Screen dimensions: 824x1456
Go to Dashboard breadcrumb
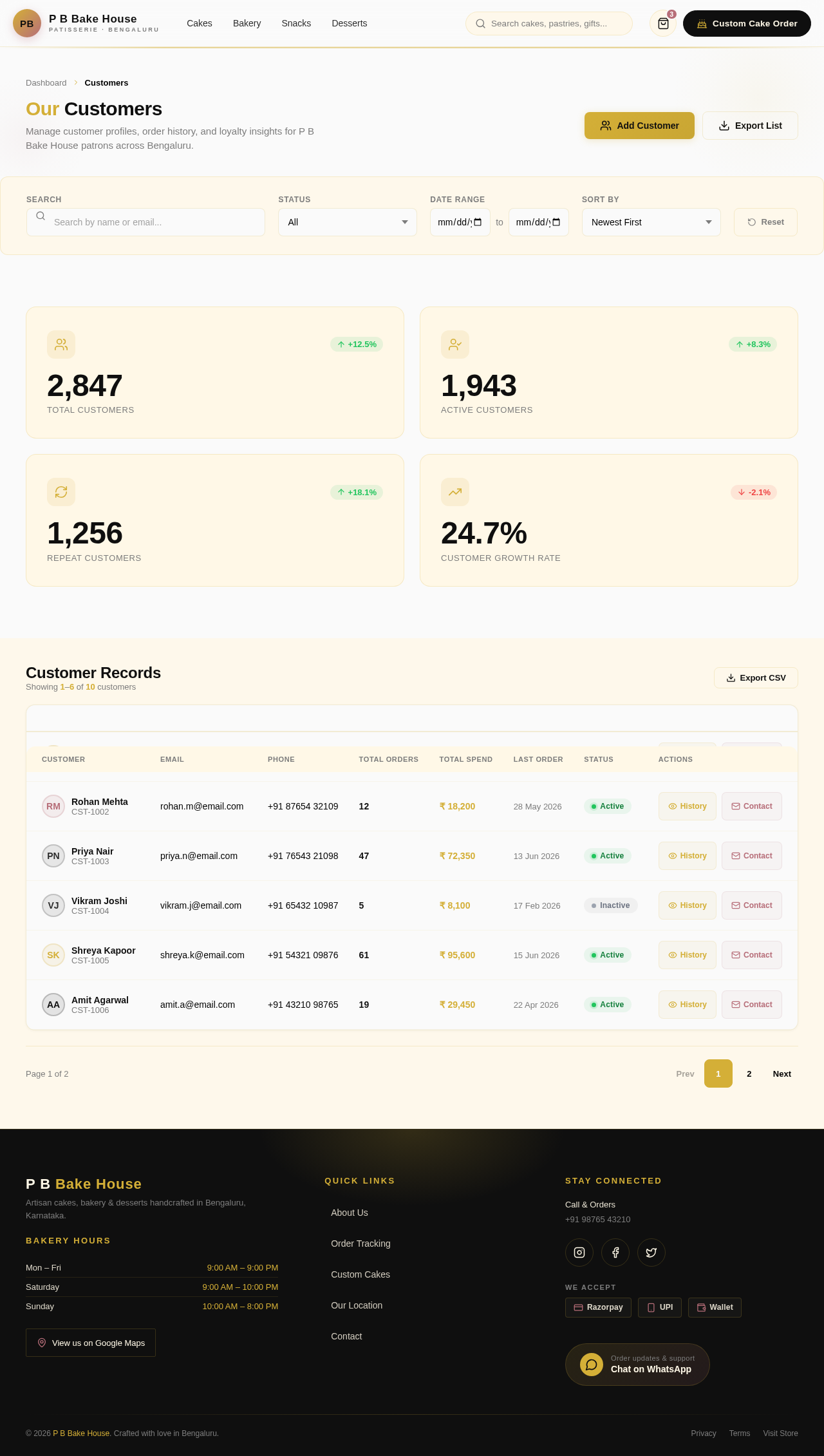pos(46,83)
